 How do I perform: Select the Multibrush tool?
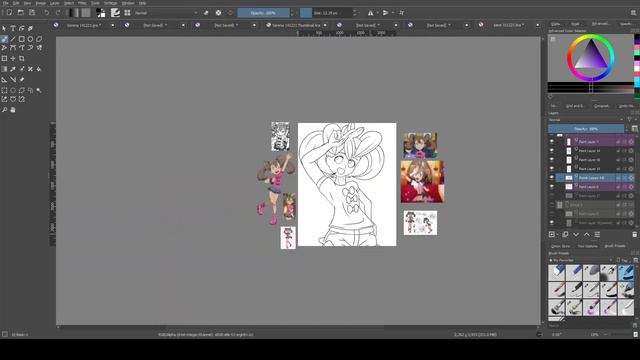[x=39, y=48]
